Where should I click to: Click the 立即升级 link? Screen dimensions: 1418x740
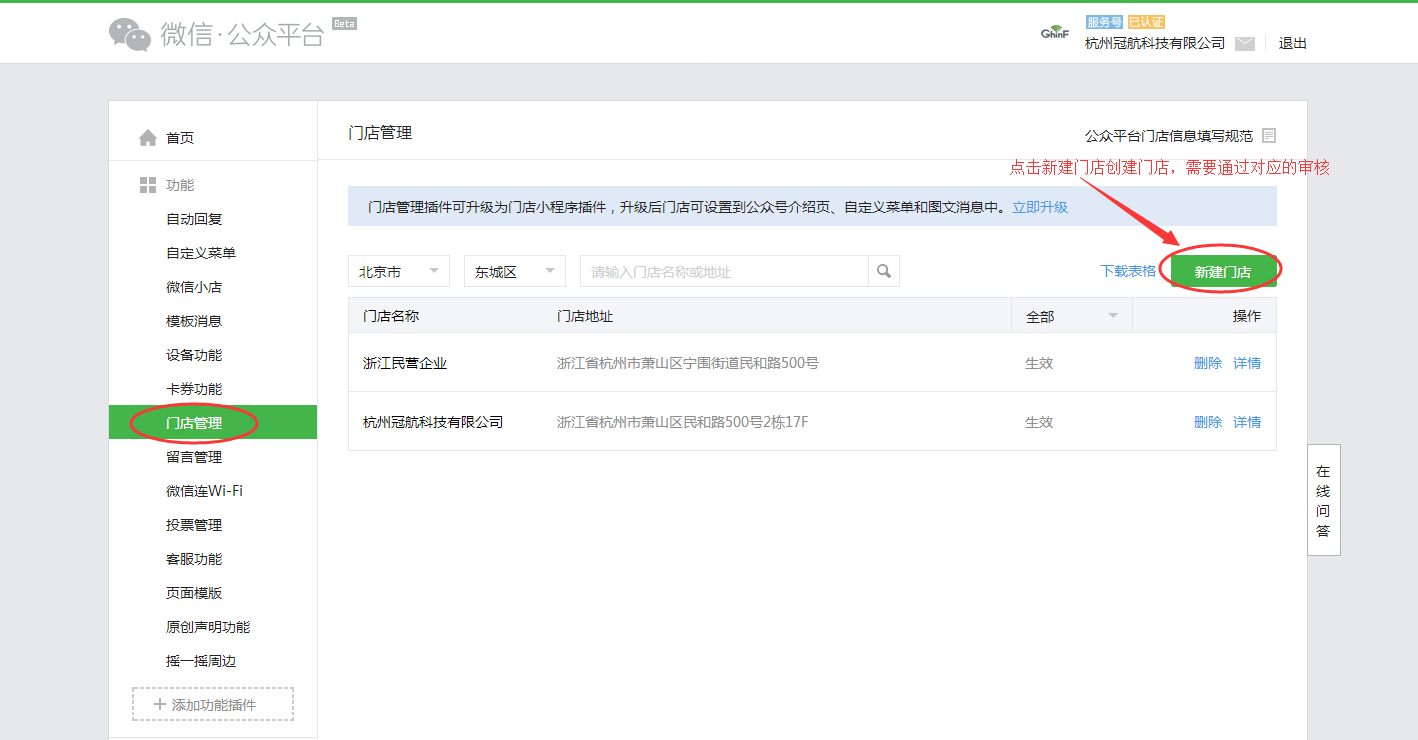(x=1040, y=207)
